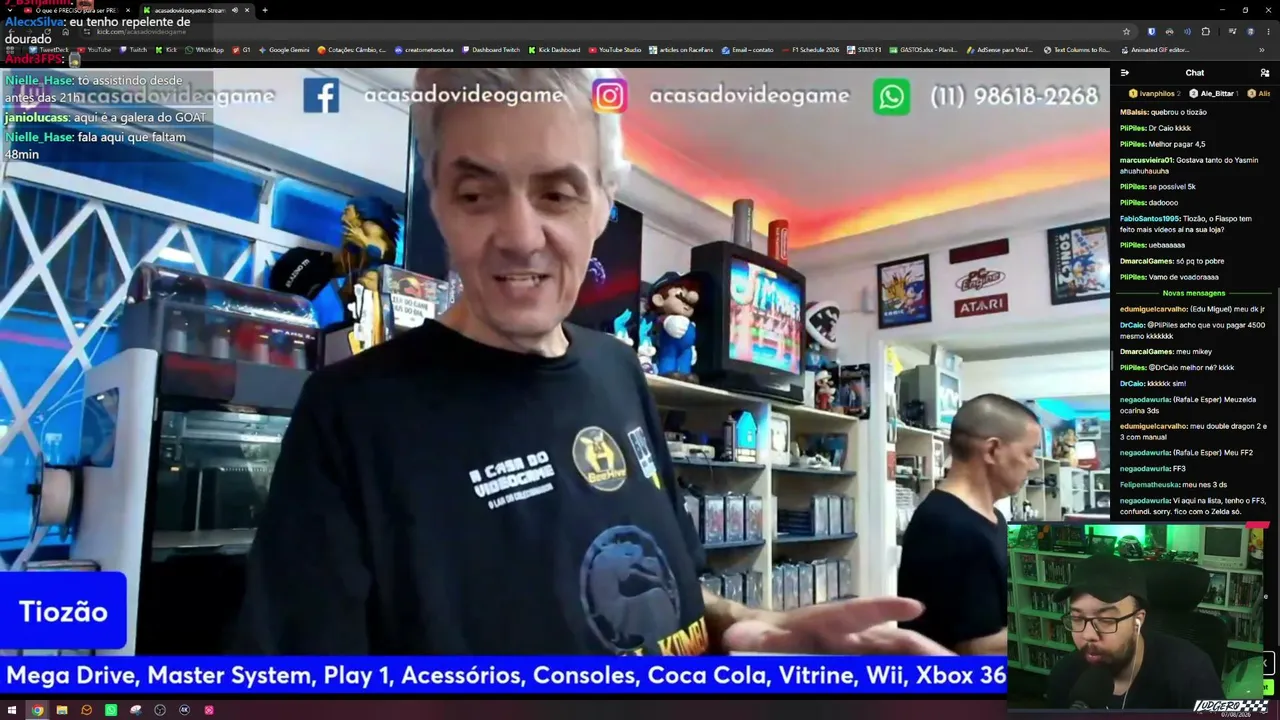Screen dimensions: 1280x720
Task: Open the Bitwarden shield extension
Action: coord(1151,31)
